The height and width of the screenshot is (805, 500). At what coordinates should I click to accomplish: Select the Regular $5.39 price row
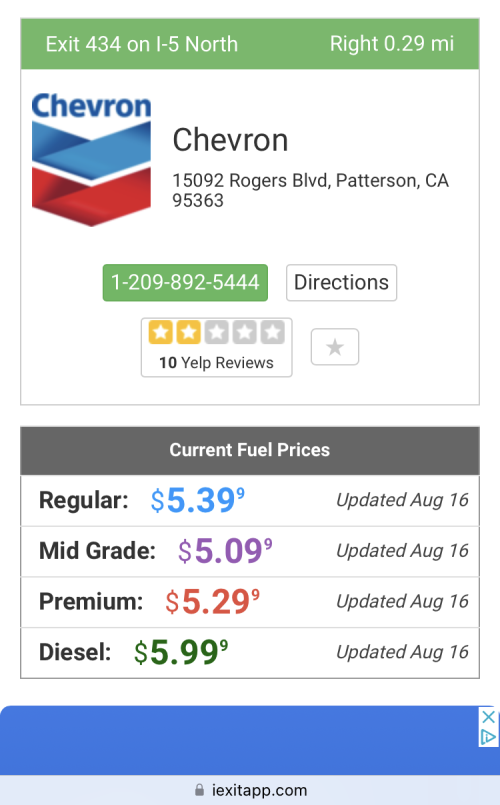(250, 501)
